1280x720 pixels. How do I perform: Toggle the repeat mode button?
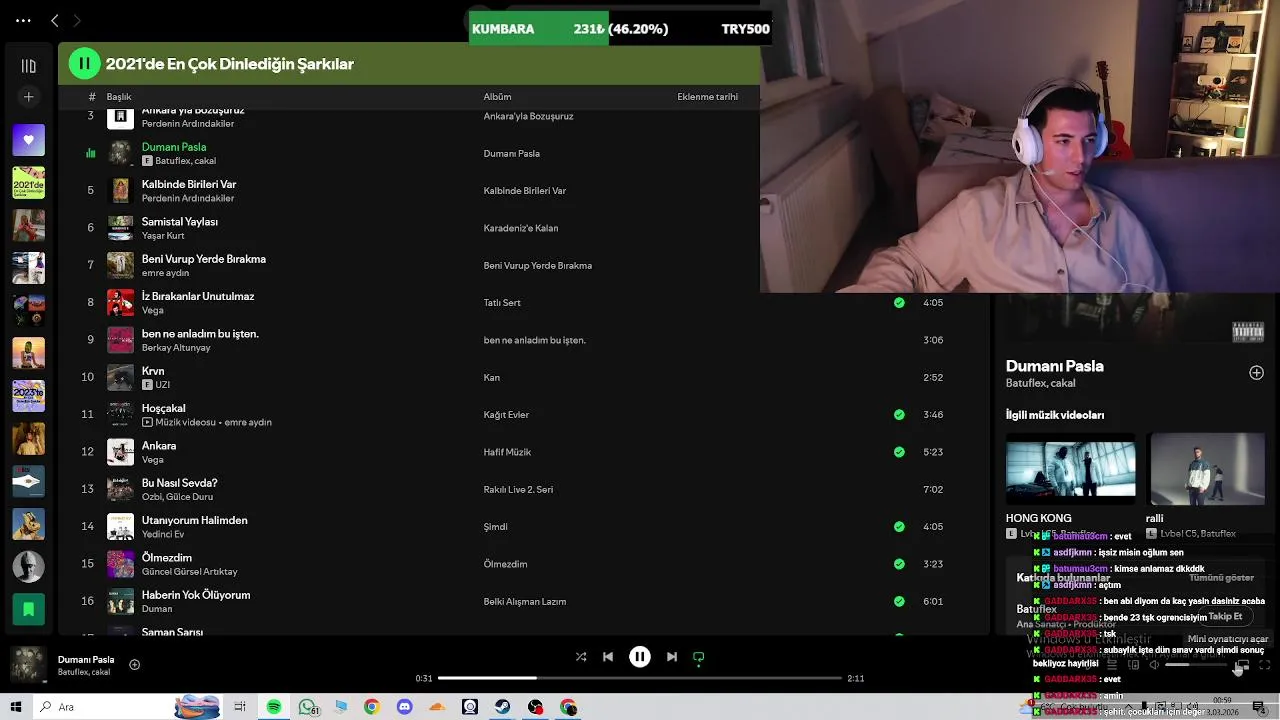699,657
